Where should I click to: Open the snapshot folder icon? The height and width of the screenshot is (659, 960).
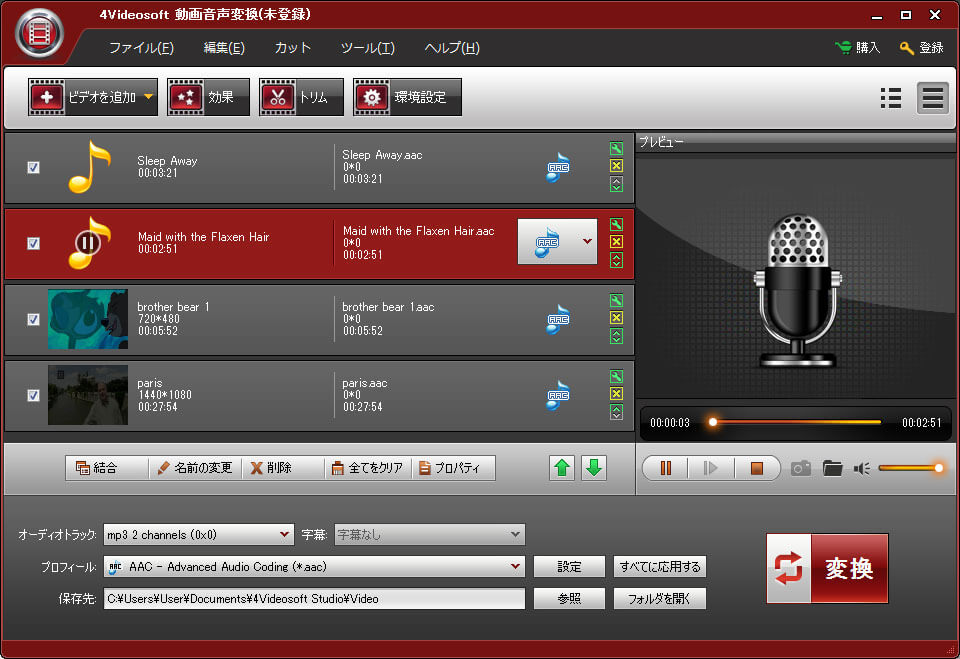pos(833,469)
